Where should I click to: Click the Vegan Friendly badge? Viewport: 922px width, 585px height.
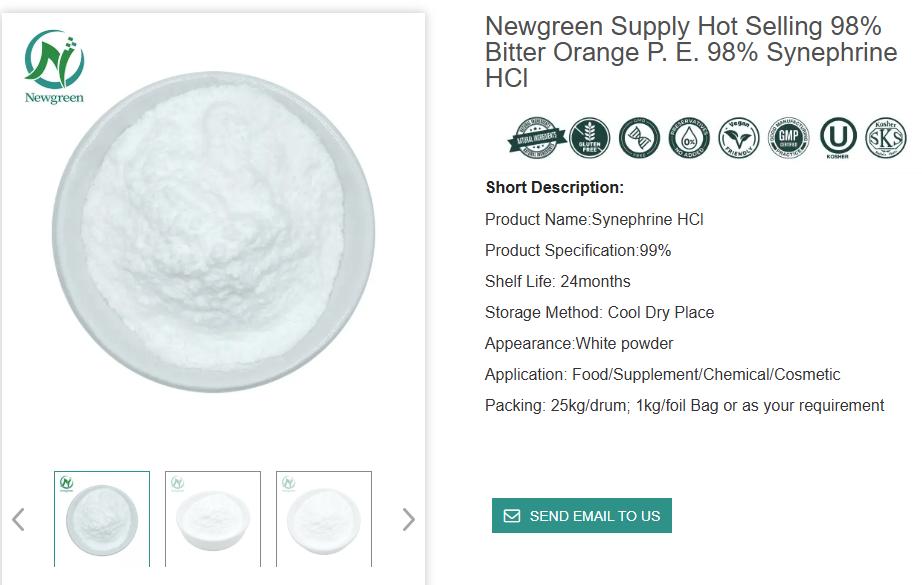tap(739, 138)
